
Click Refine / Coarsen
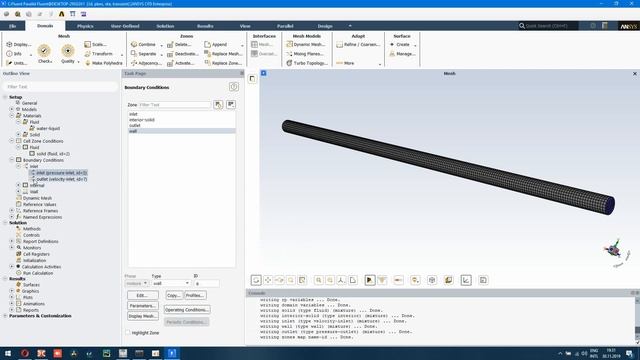358,44
